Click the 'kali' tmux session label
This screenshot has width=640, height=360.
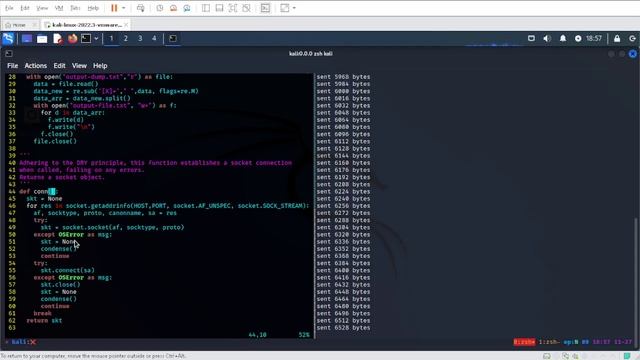pyautogui.click(x=20, y=342)
